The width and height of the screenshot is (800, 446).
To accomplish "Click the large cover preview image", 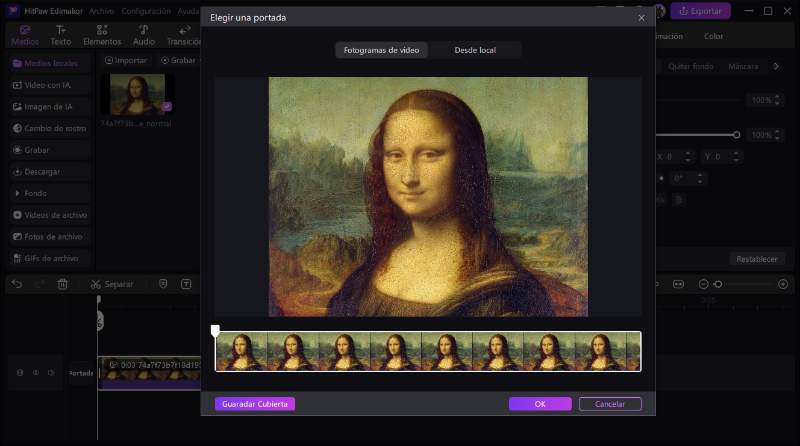I will tap(428, 197).
